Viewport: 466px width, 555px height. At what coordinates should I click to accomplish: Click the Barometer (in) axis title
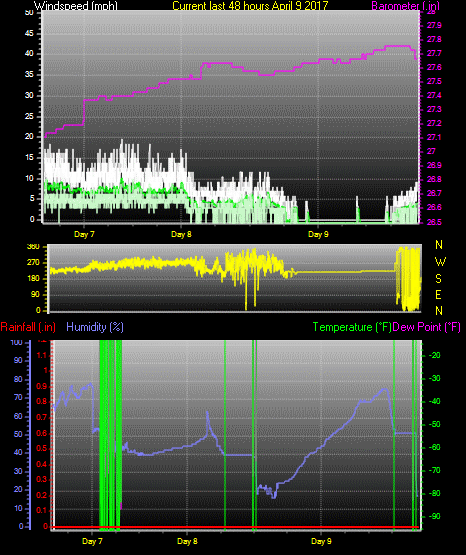[x=405, y=6]
